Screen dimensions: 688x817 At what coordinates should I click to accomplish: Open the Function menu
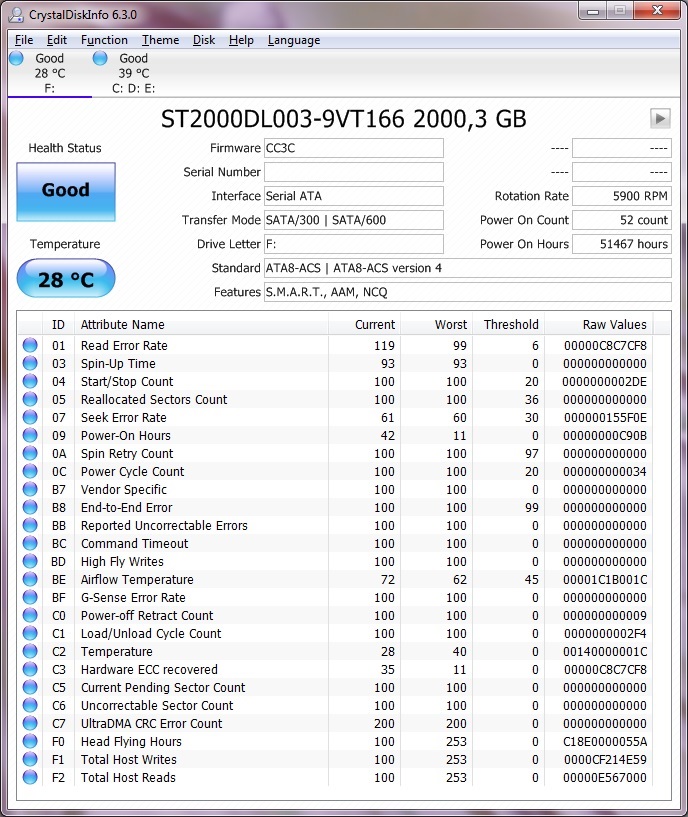(x=104, y=40)
